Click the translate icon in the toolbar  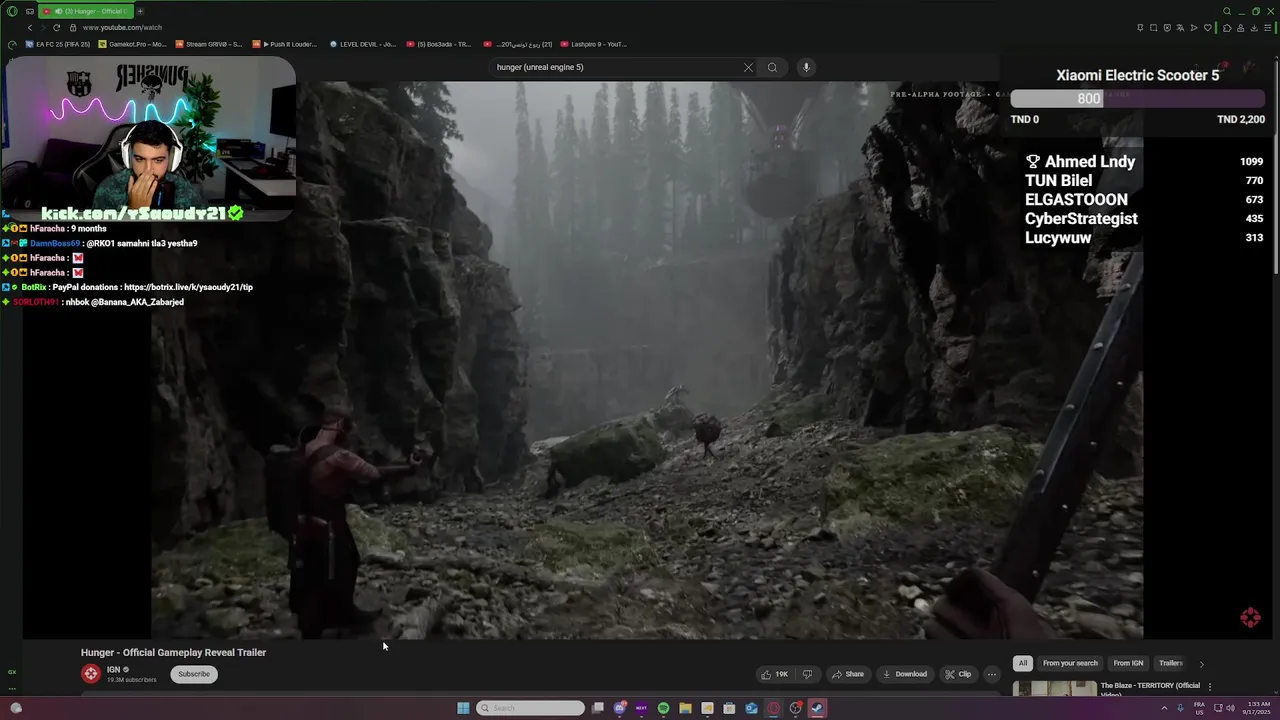[x=1180, y=28]
